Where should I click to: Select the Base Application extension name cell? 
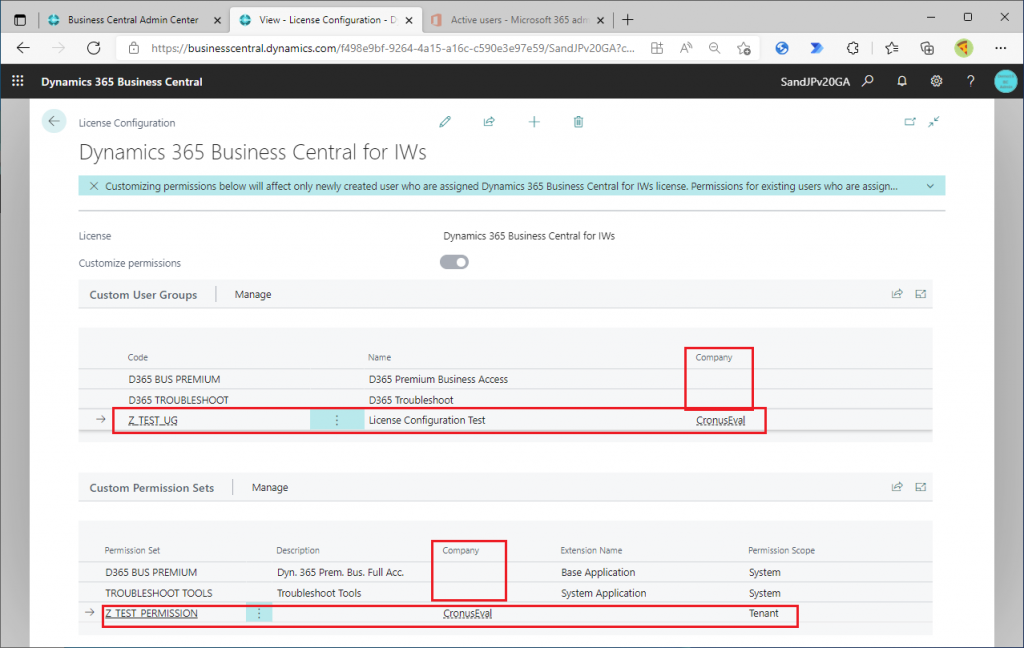coord(598,572)
